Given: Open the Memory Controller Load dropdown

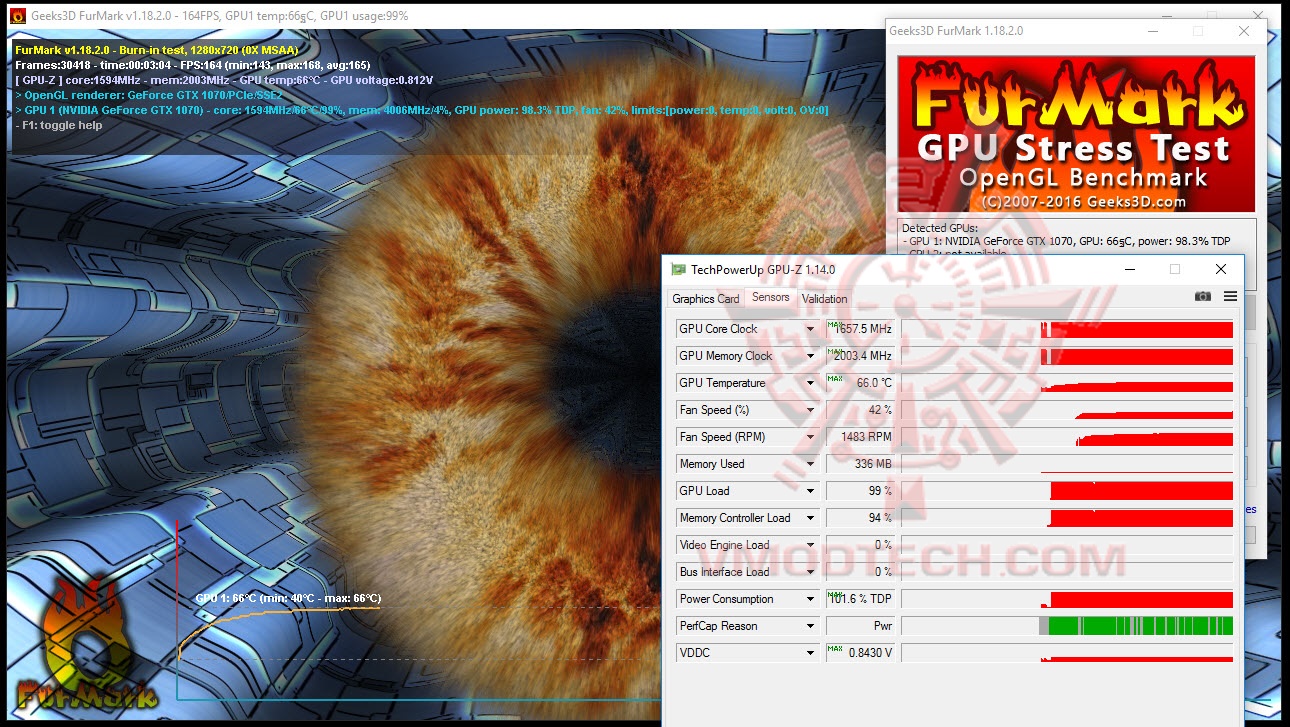Looking at the screenshot, I should [811, 518].
